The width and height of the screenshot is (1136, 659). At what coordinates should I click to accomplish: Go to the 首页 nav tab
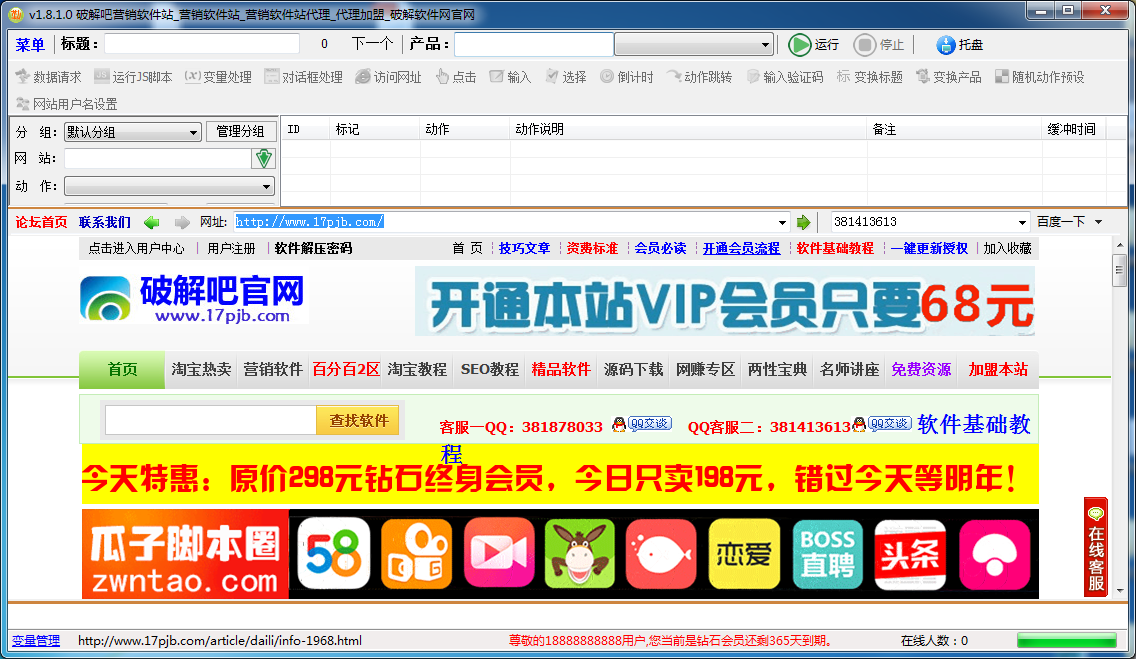coord(122,370)
